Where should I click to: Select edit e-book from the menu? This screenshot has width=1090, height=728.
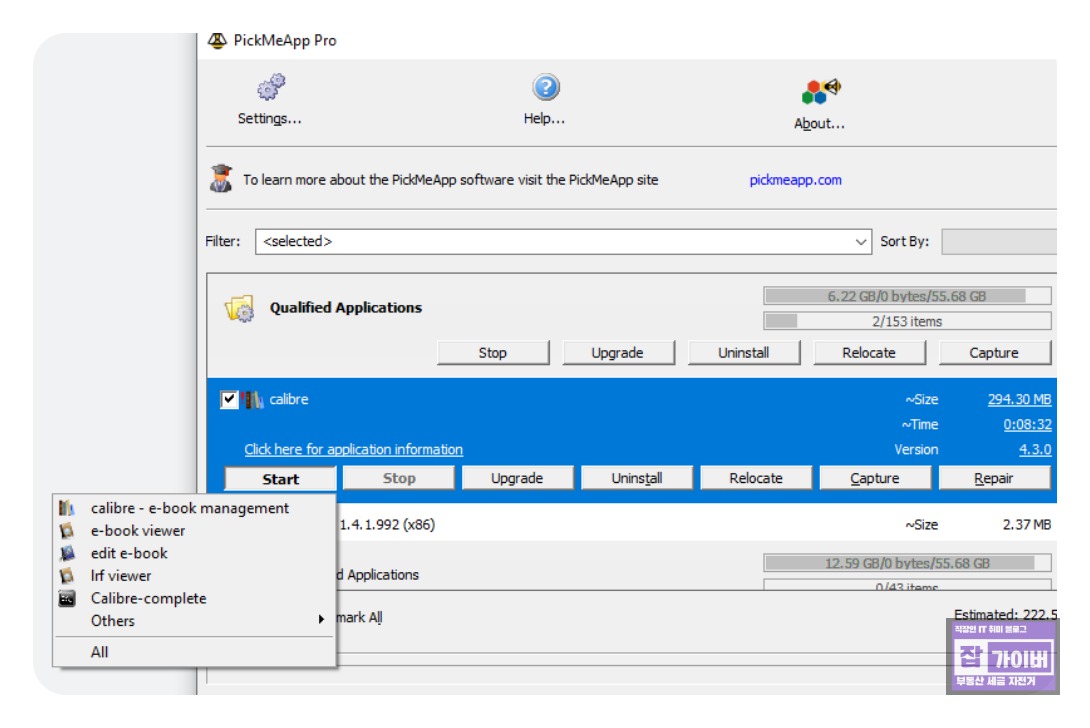pos(194,553)
